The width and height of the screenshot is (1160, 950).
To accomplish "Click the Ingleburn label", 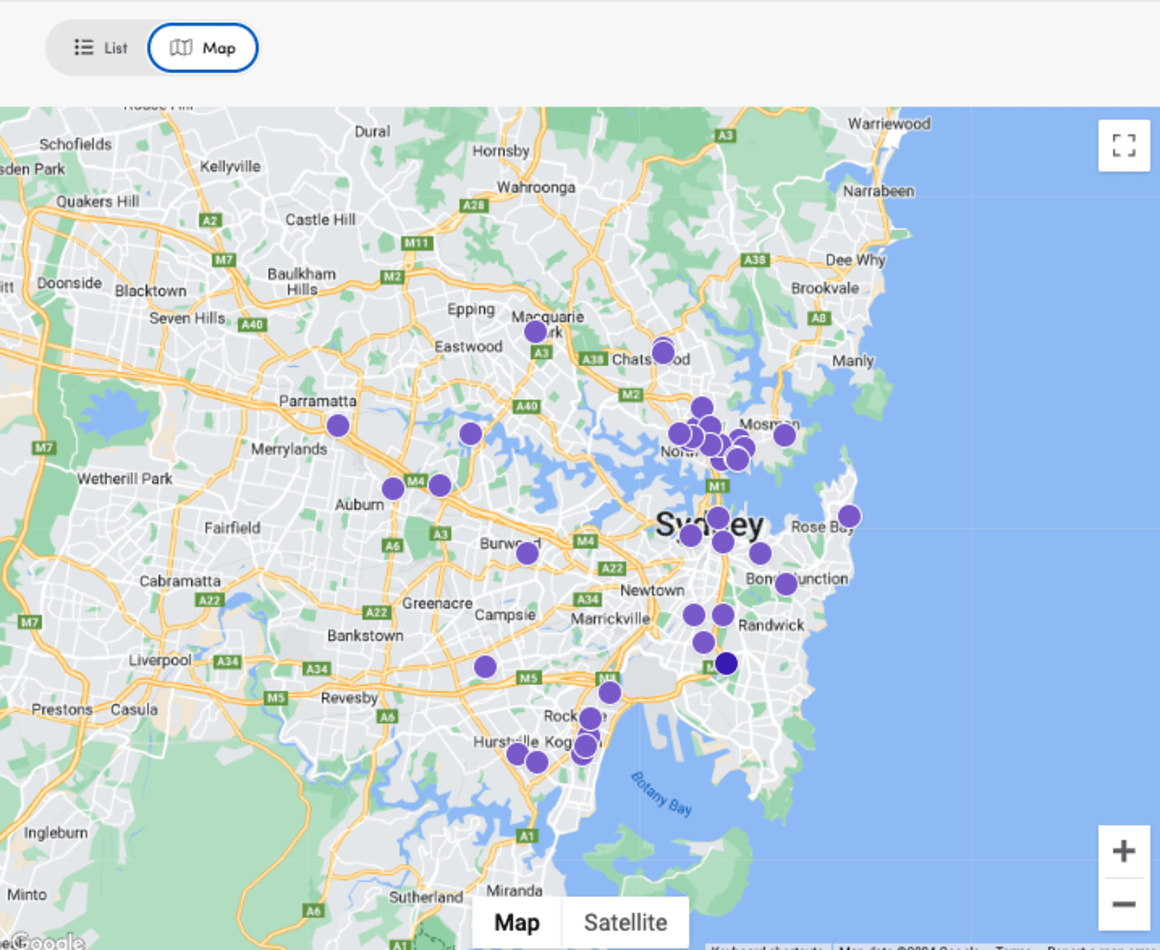I will [55, 833].
